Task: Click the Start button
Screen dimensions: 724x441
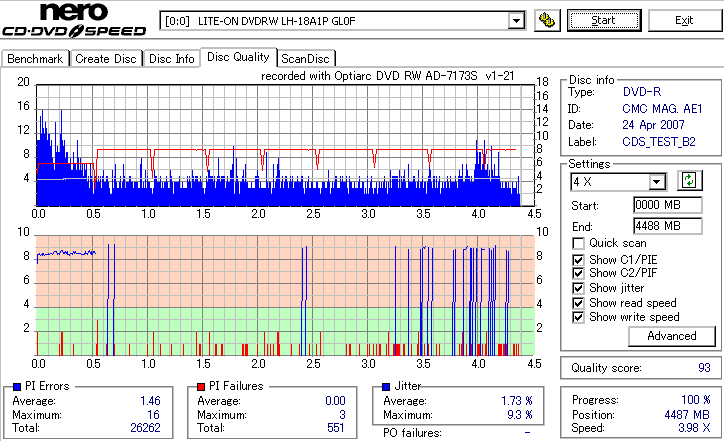Action: pos(604,21)
